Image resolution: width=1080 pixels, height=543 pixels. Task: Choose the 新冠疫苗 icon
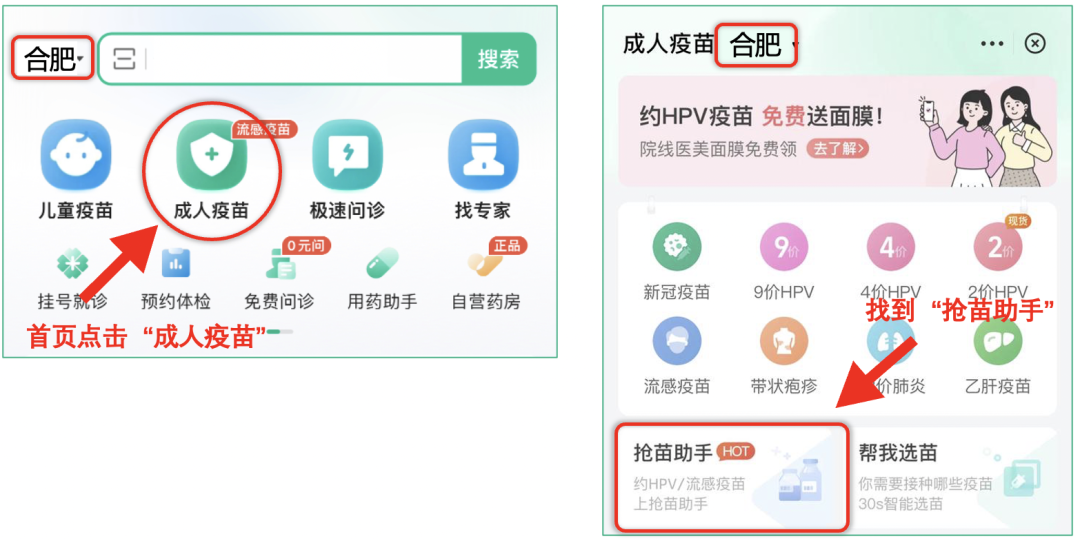click(x=676, y=247)
